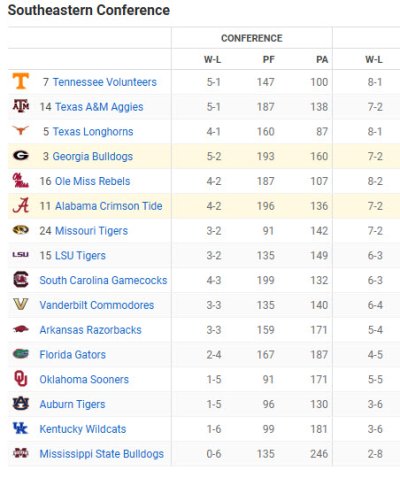This screenshot has width=400, height=478.
Task: Click the CONFERENCE group header
Action: pyautogui.click(x=252, y=38)
